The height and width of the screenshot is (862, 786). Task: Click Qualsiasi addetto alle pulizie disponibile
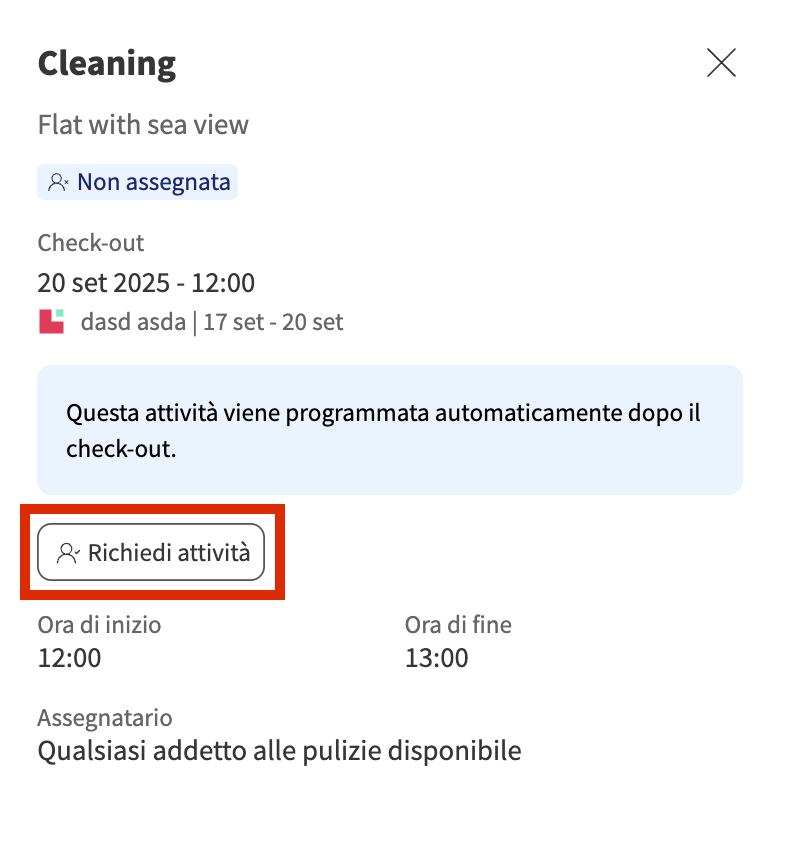pyautogui.click(x=279, y=750)
